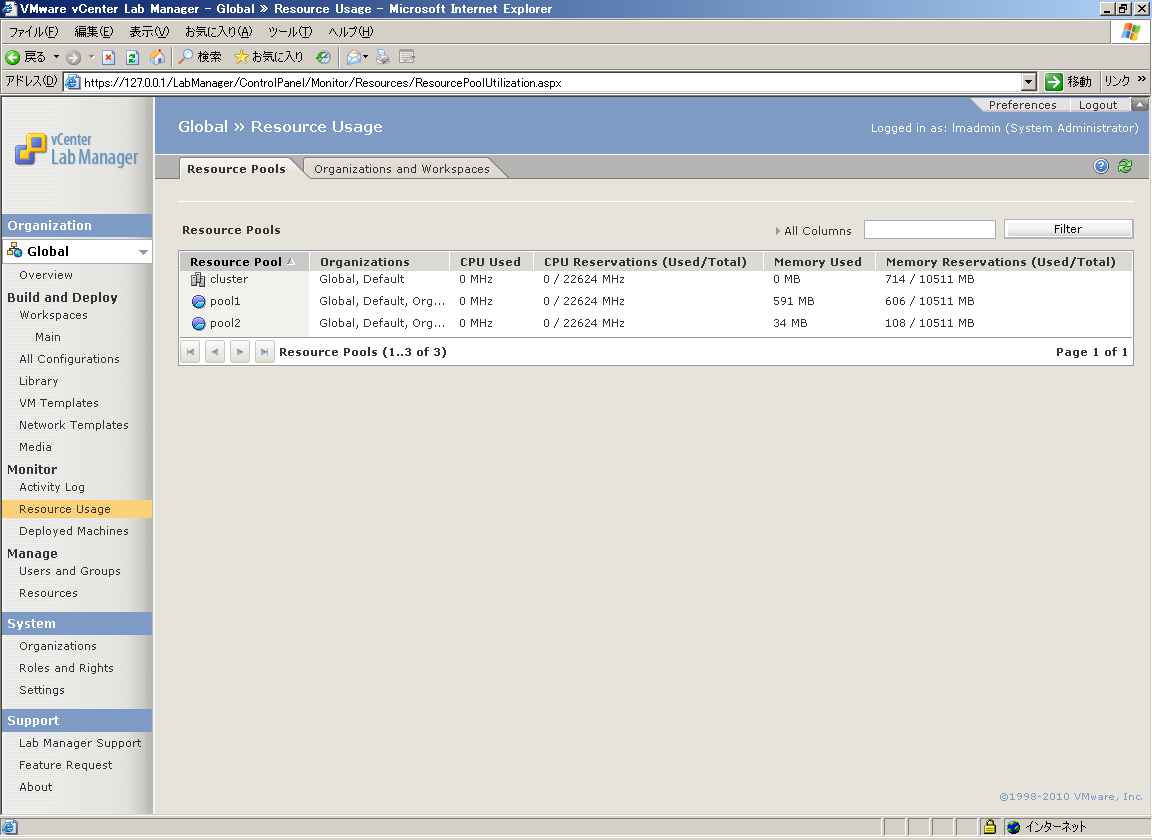This screenshot has height=840, width=1152.
Task: Go to next page of Resource Pools
Action: pyautogui.click(x=240, y=352)
